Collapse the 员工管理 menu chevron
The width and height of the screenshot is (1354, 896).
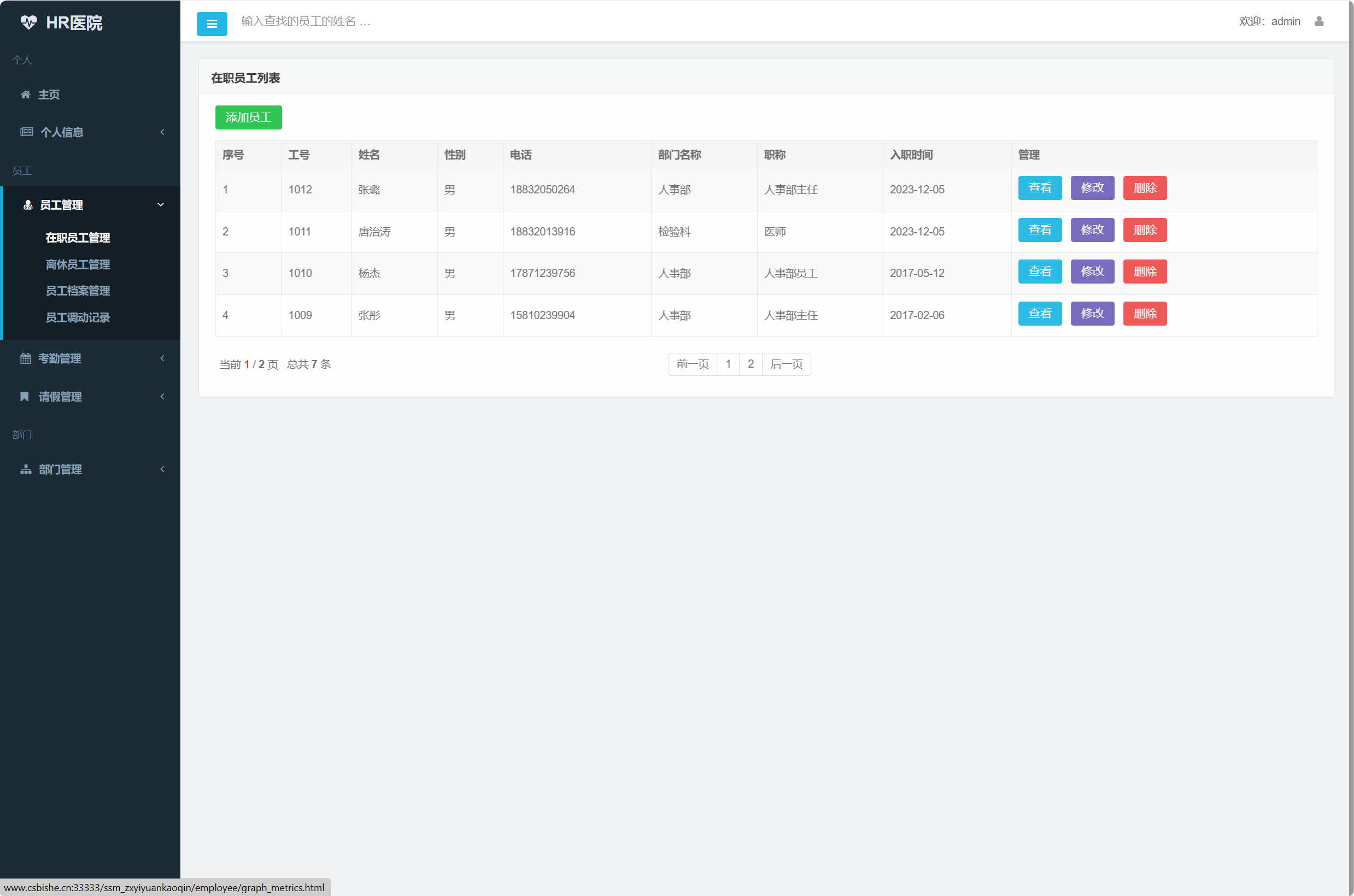click(161, 204)
